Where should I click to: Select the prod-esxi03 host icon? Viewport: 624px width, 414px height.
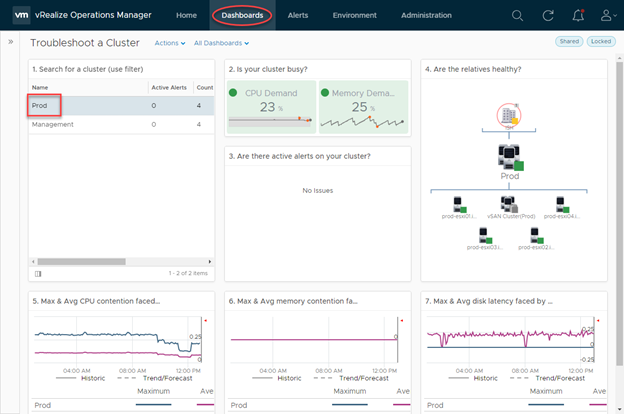coord(486,235)
